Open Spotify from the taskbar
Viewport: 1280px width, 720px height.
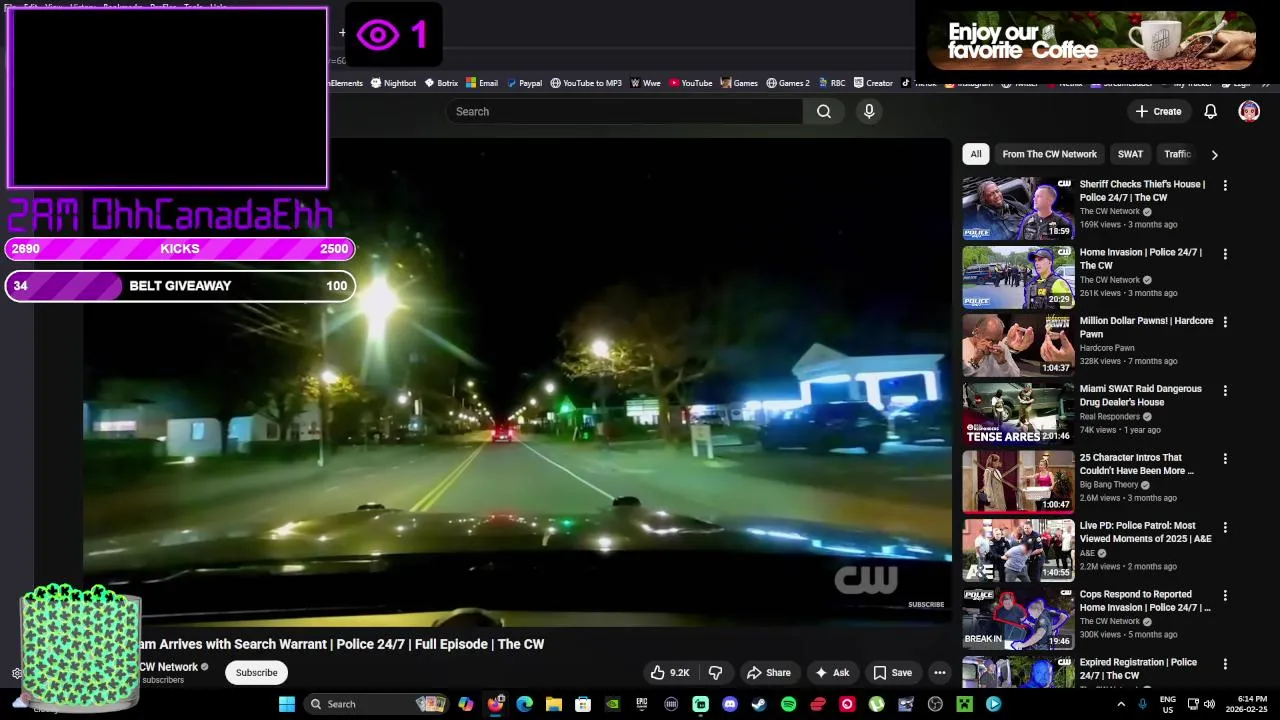click(788, 704)
